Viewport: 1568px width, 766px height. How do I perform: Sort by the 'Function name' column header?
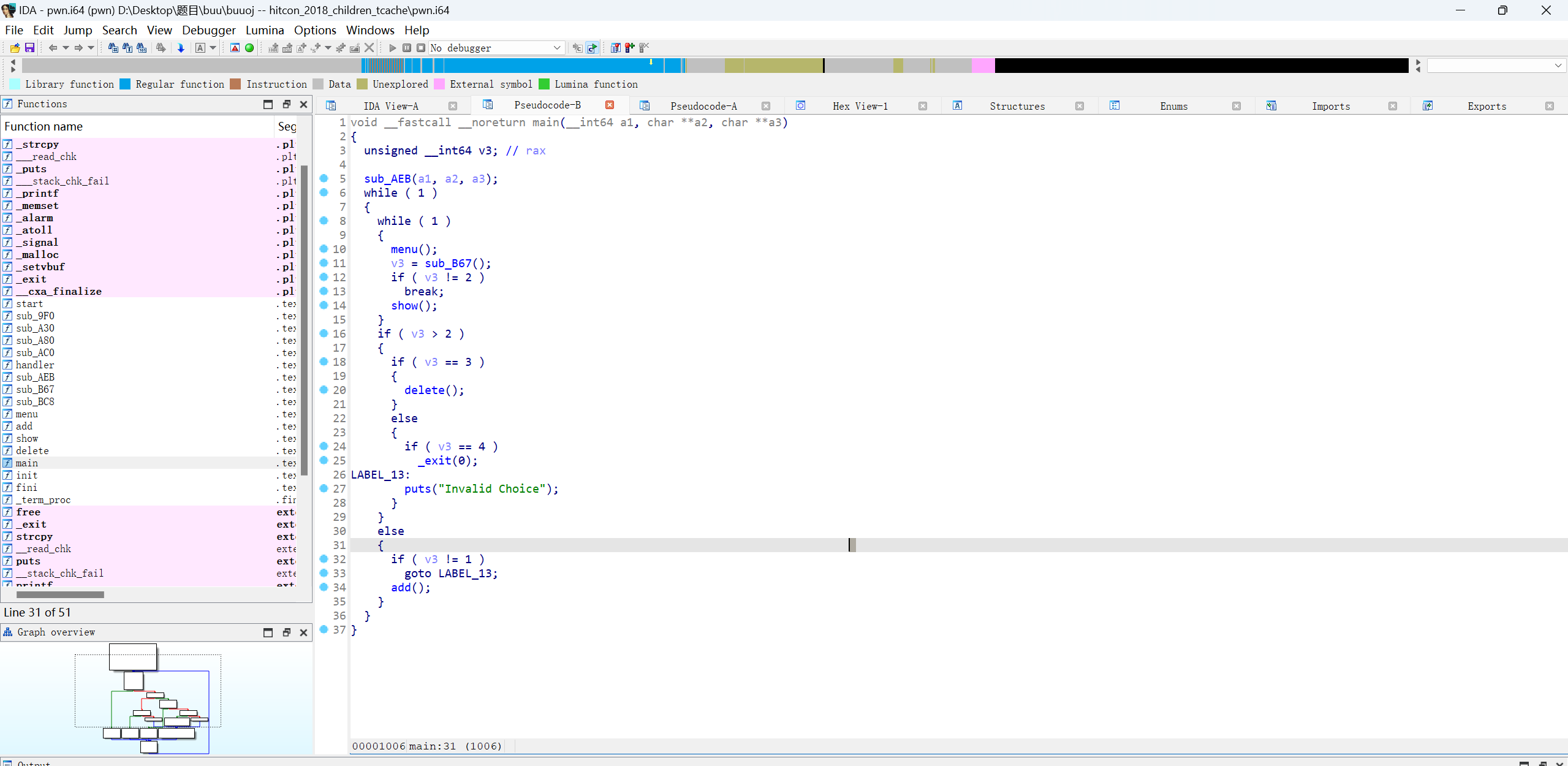tap(137, 126)
